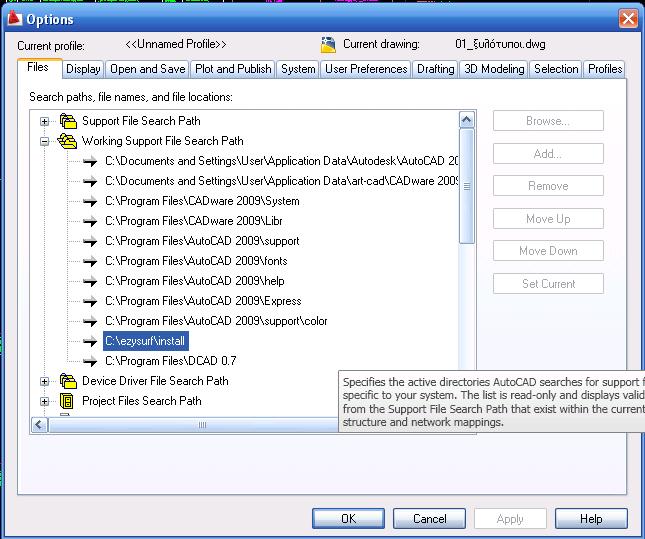Click the Set Current button

coord(548,283)
